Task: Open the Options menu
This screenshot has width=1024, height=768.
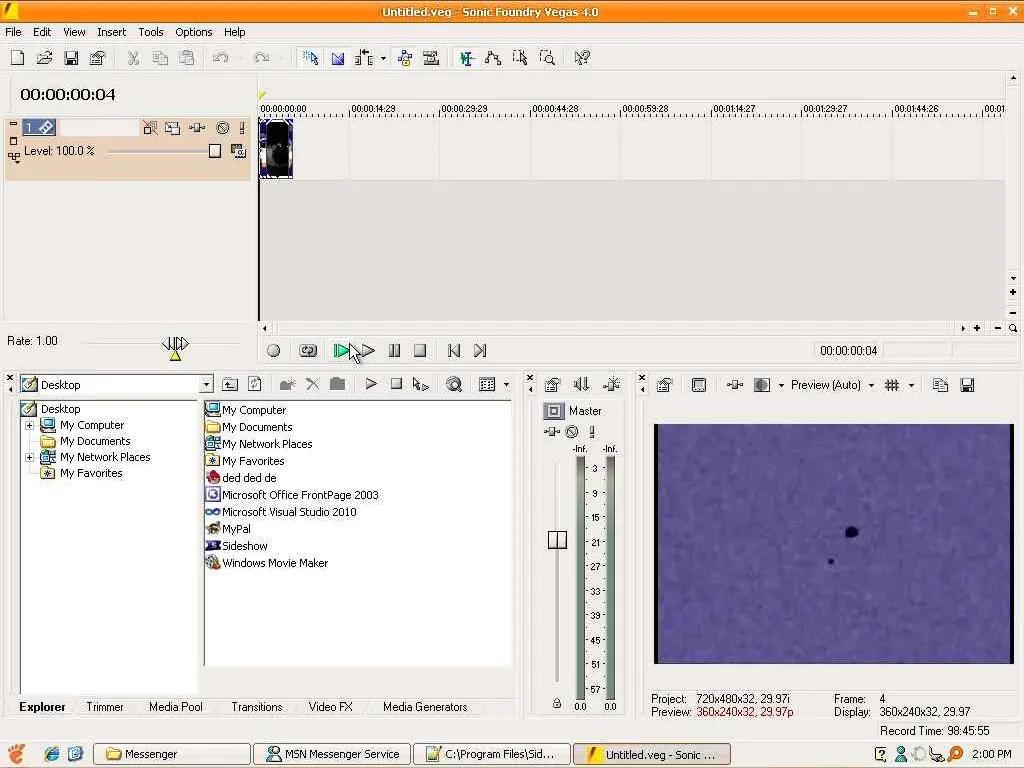Action: coord(193,32)
